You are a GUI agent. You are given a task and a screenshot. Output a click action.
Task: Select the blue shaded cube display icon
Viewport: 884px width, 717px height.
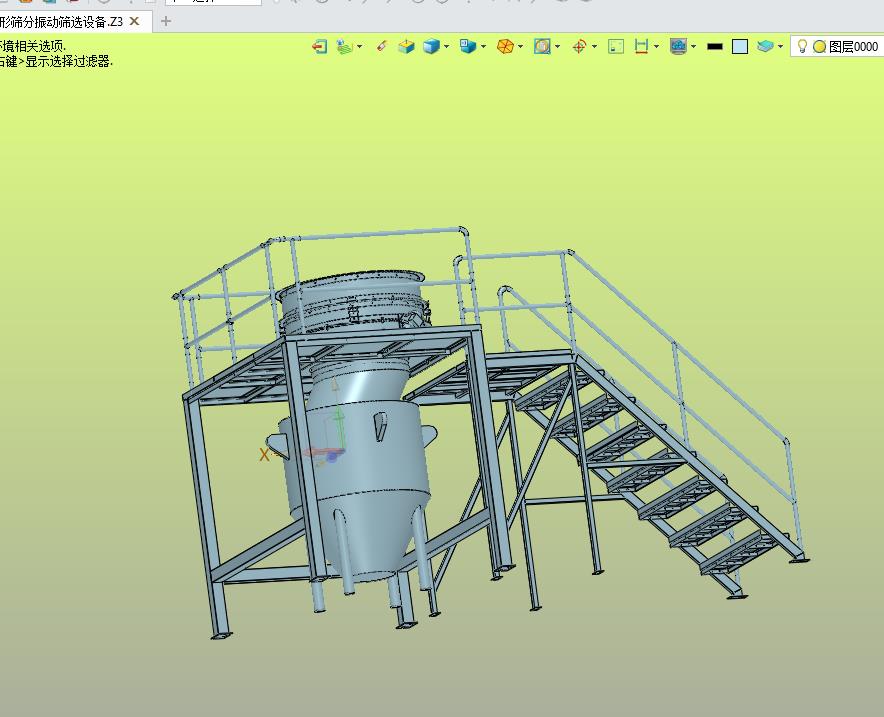(x=431, y=46)
